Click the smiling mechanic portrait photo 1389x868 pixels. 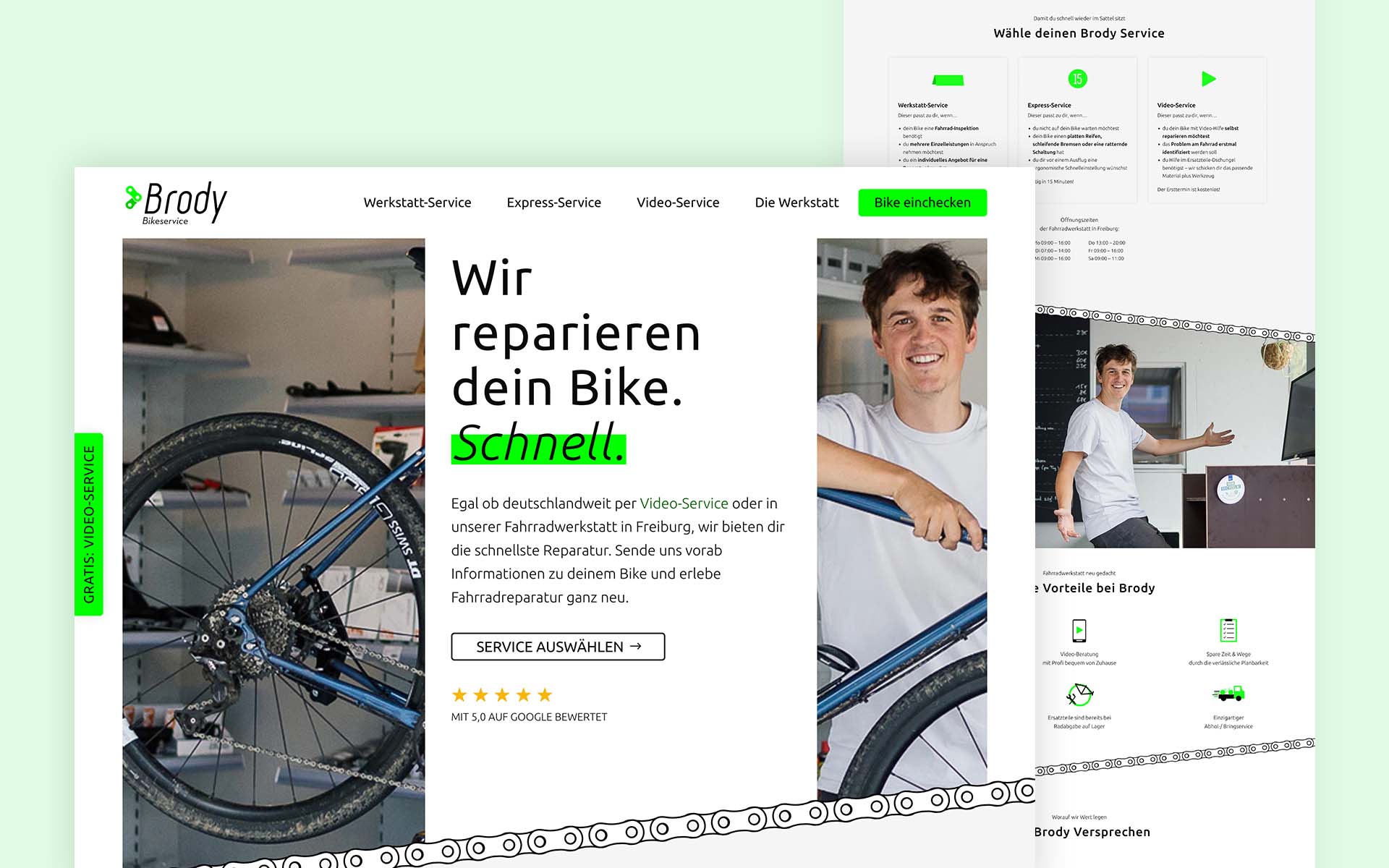pos(902,517)
